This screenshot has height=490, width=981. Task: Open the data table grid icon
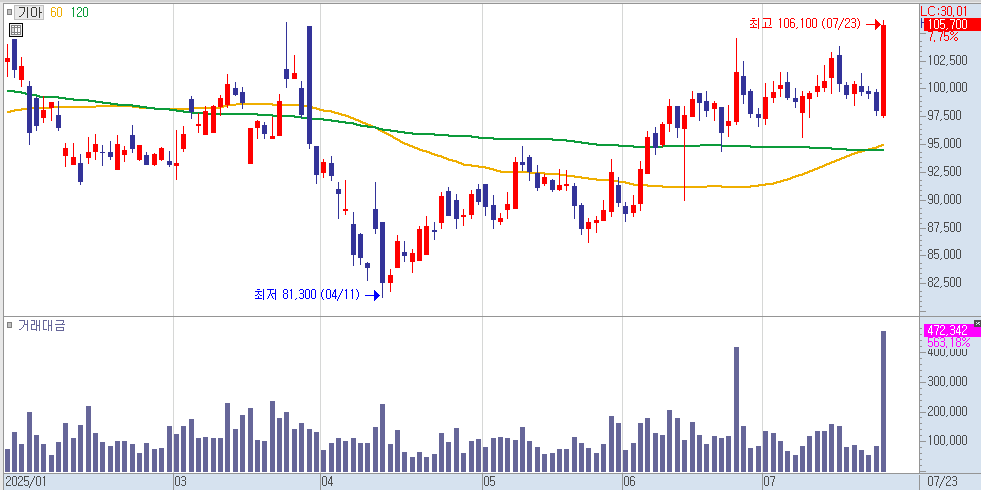(16, 30)
